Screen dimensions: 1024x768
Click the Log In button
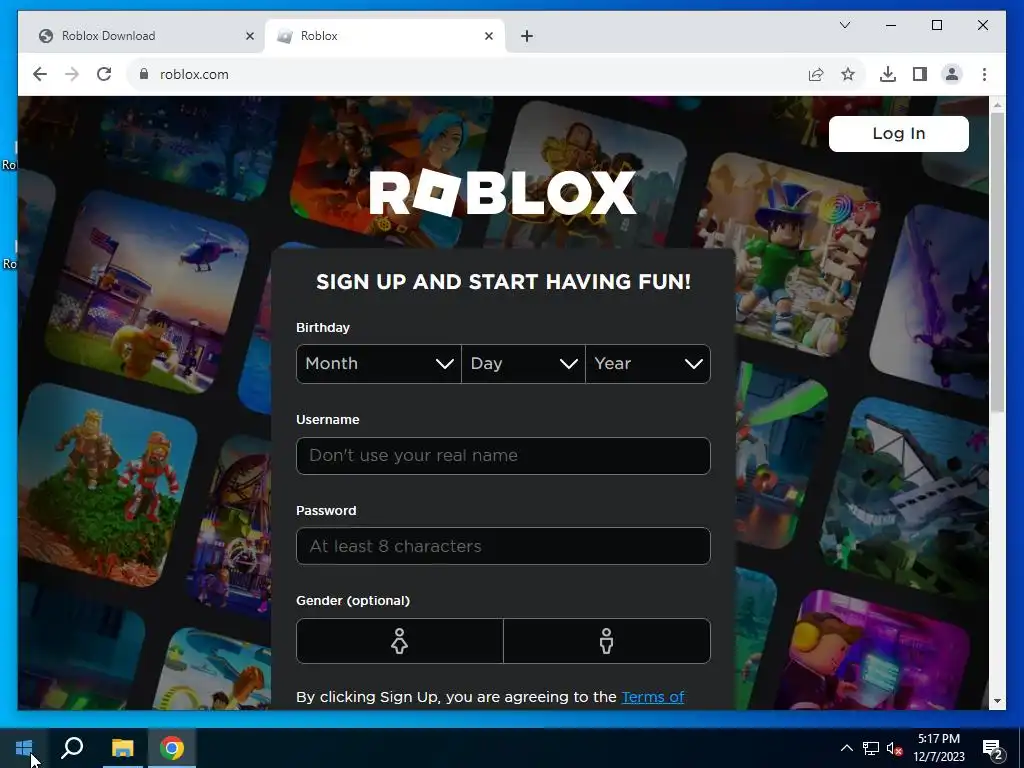899,134
